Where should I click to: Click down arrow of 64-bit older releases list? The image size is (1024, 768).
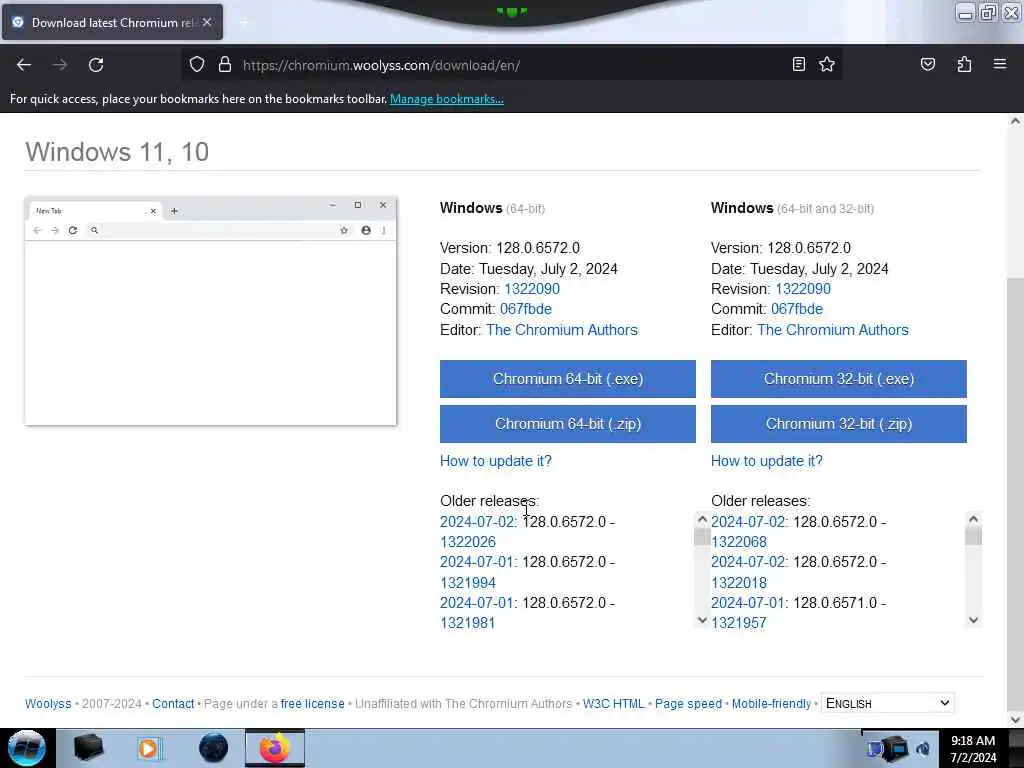702,620
